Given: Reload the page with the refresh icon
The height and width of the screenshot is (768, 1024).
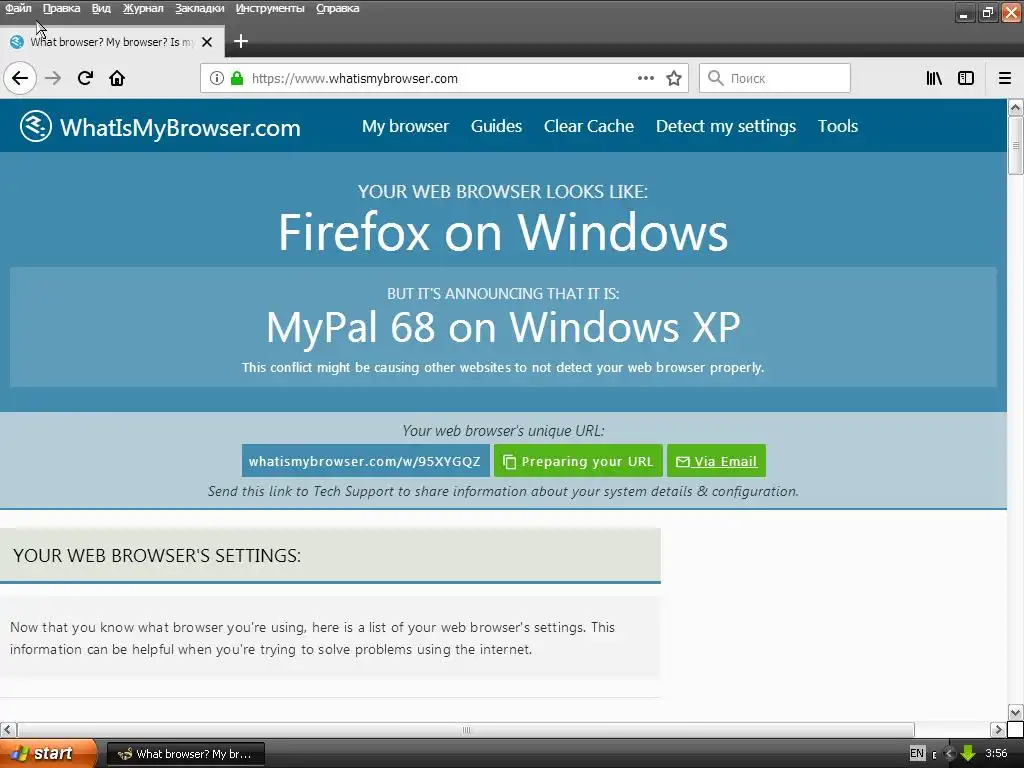Looking at the screenshot, I should click(x=85, y=78).
